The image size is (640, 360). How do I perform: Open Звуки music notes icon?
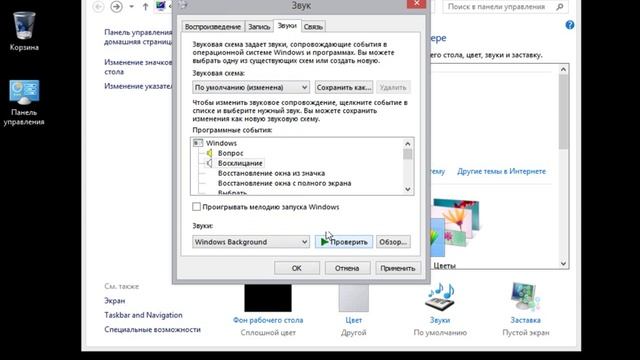point(440,297)
